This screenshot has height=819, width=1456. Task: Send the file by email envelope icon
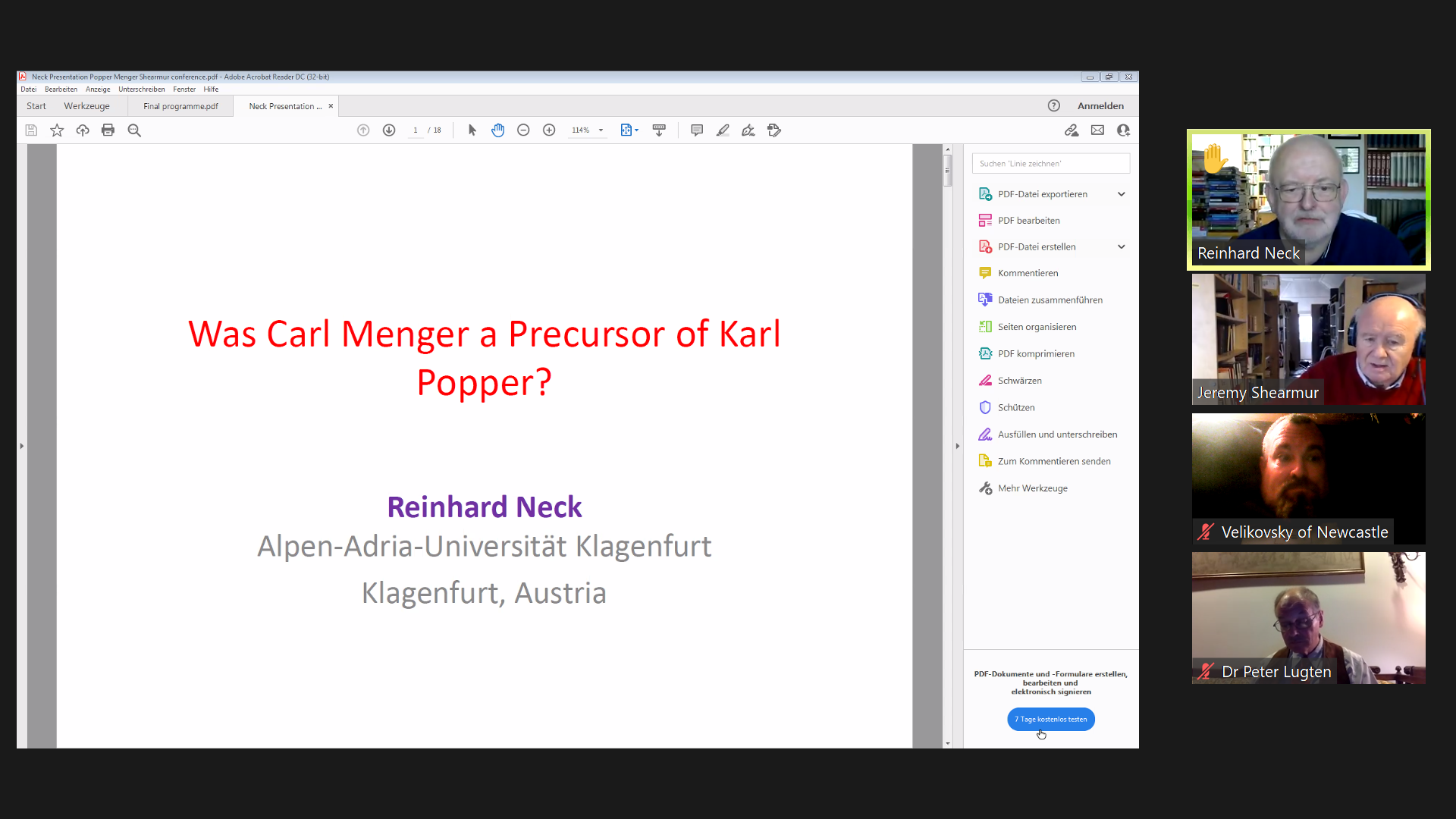coord(1097,130)
